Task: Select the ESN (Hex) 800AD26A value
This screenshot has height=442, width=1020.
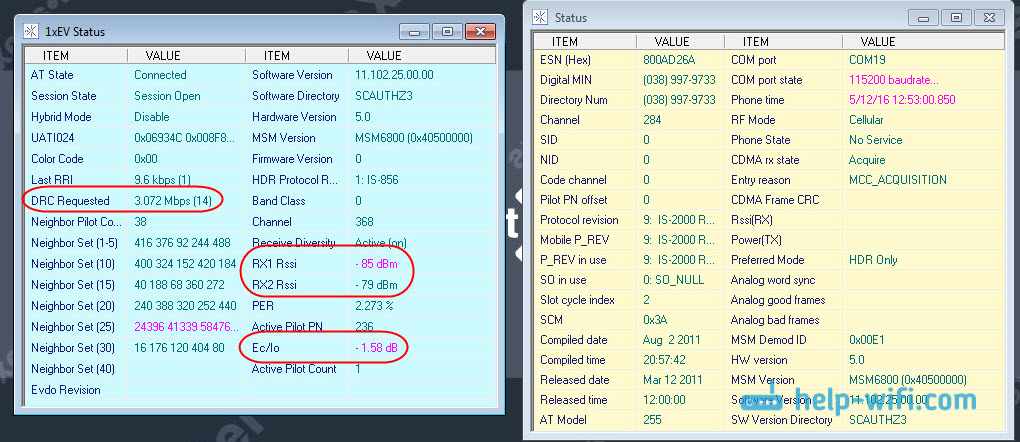Action: click(x=671, y=60)
